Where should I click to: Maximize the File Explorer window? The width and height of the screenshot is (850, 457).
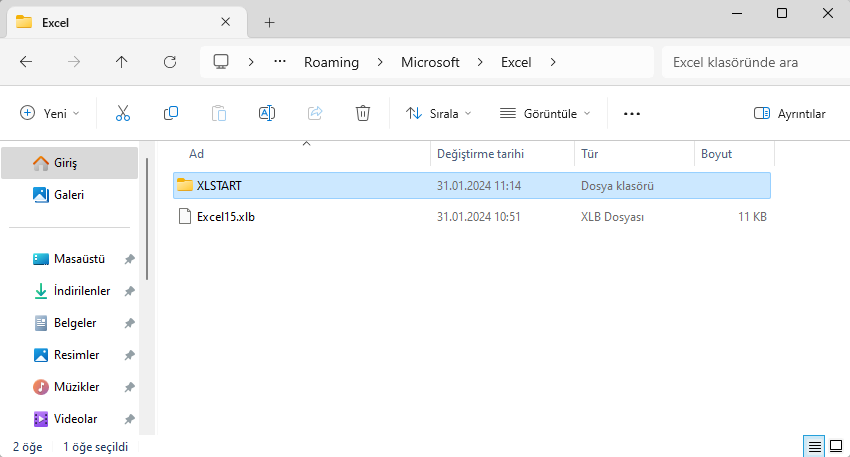[782, 13]
